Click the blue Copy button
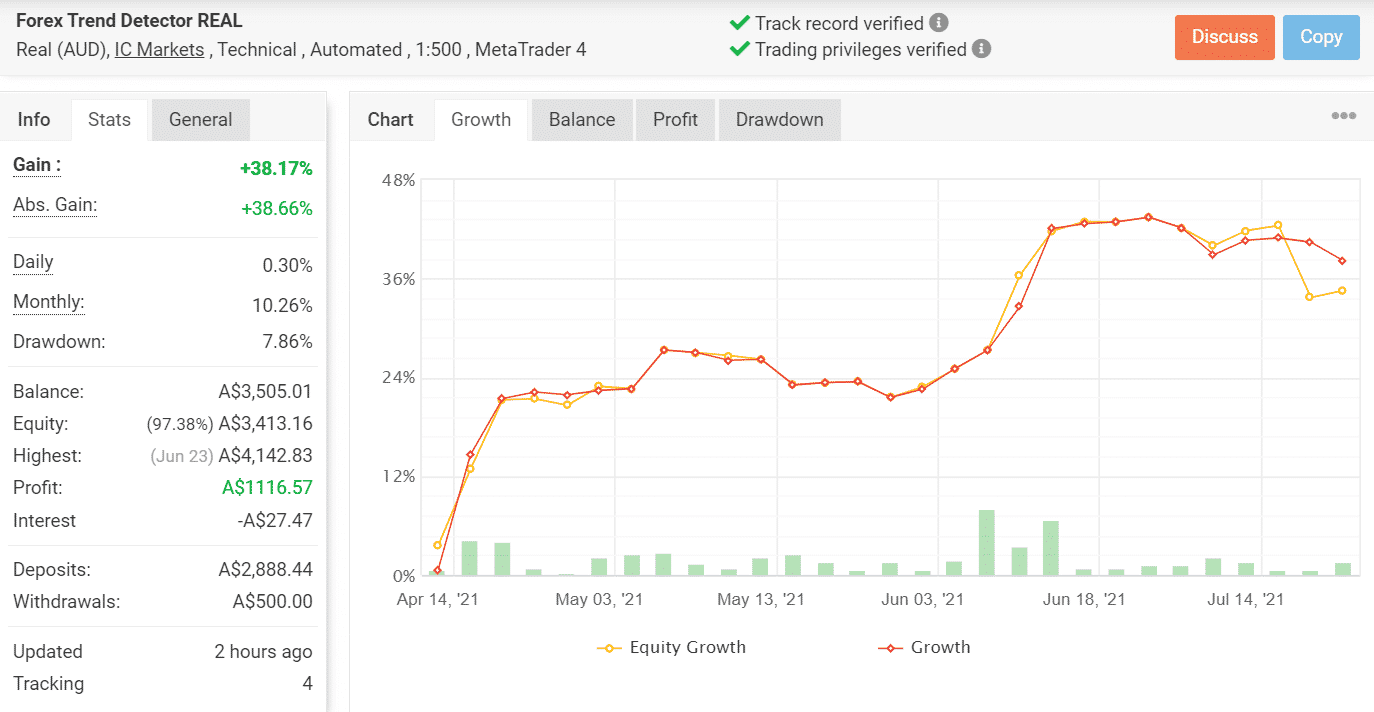The height and width of the screenshot is (712, 1374). pos(1321,37)
